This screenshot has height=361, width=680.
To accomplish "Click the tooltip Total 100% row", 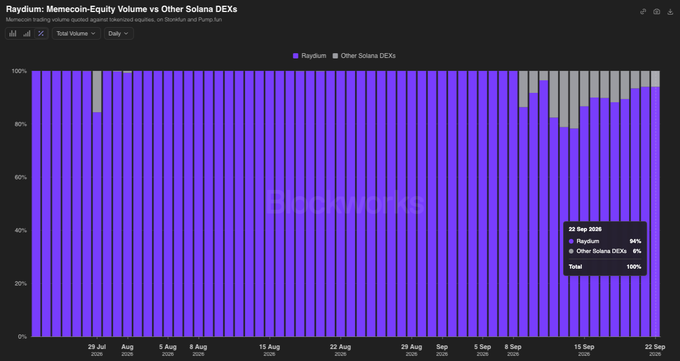I will pyautogui.click(x=605, y=267).
